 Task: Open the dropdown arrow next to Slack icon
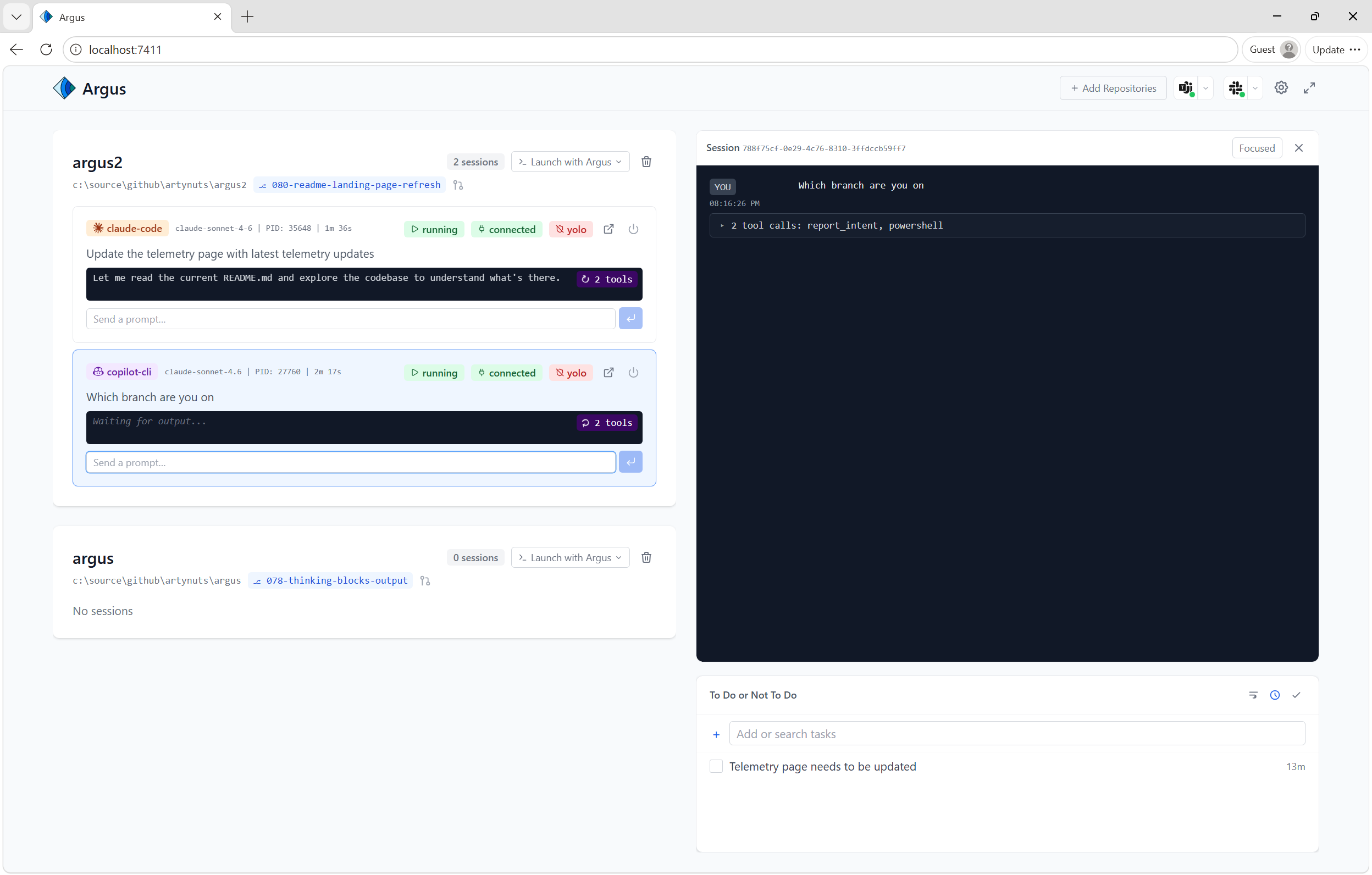1255,88
